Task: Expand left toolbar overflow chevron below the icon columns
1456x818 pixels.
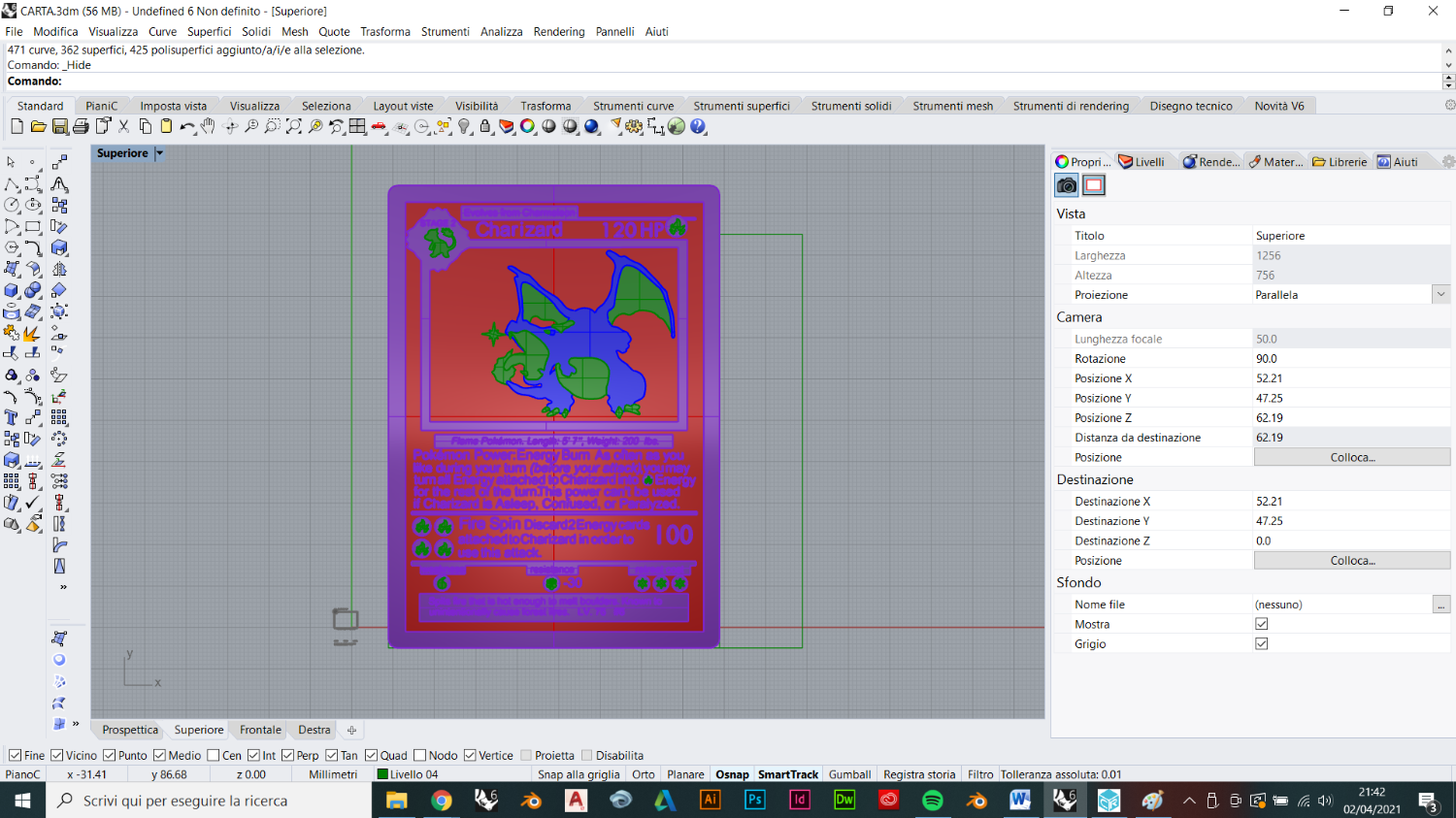Action: pyautogui.click(x=63, y=587)
